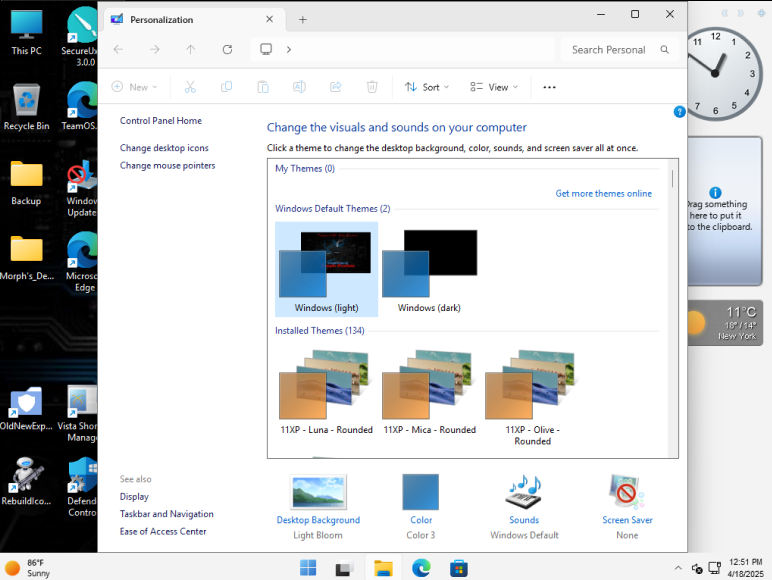772x580 pixels.
Task: Open the Backup folder on desktop
Action: [x=27, y=183]
